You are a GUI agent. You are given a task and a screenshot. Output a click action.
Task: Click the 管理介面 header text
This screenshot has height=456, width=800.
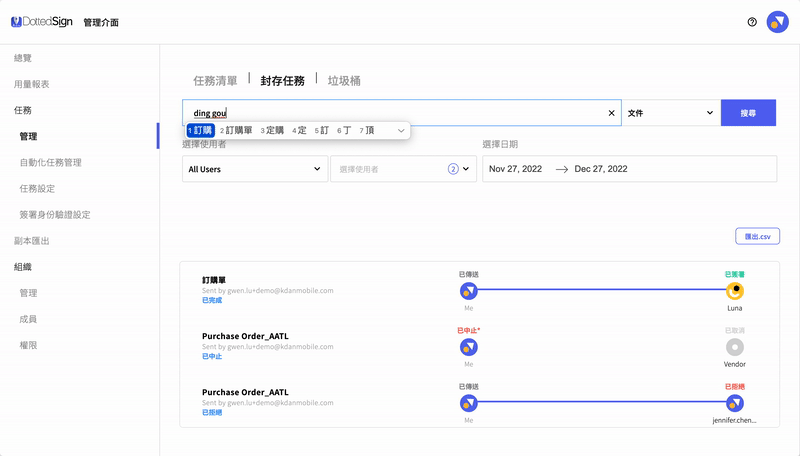pos(101,22)
